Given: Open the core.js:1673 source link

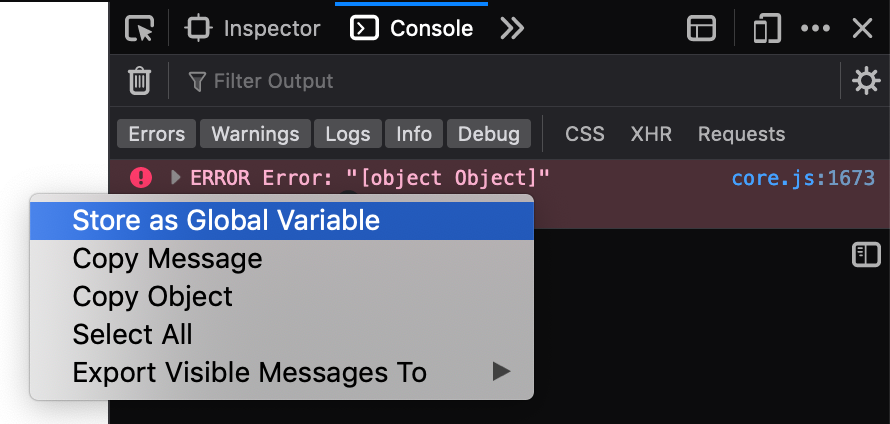Looking at the screenshot, I should click(802, 178).
